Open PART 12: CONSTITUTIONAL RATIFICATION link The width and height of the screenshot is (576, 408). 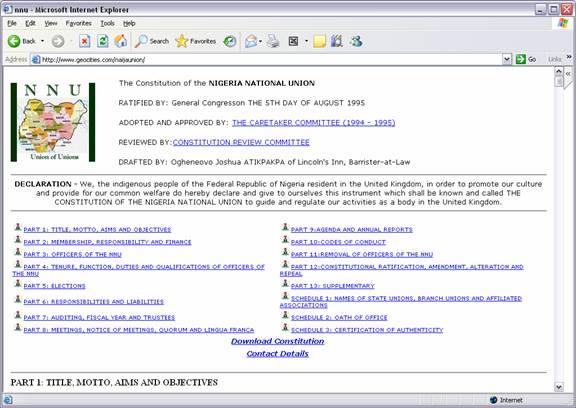[407, 267]
